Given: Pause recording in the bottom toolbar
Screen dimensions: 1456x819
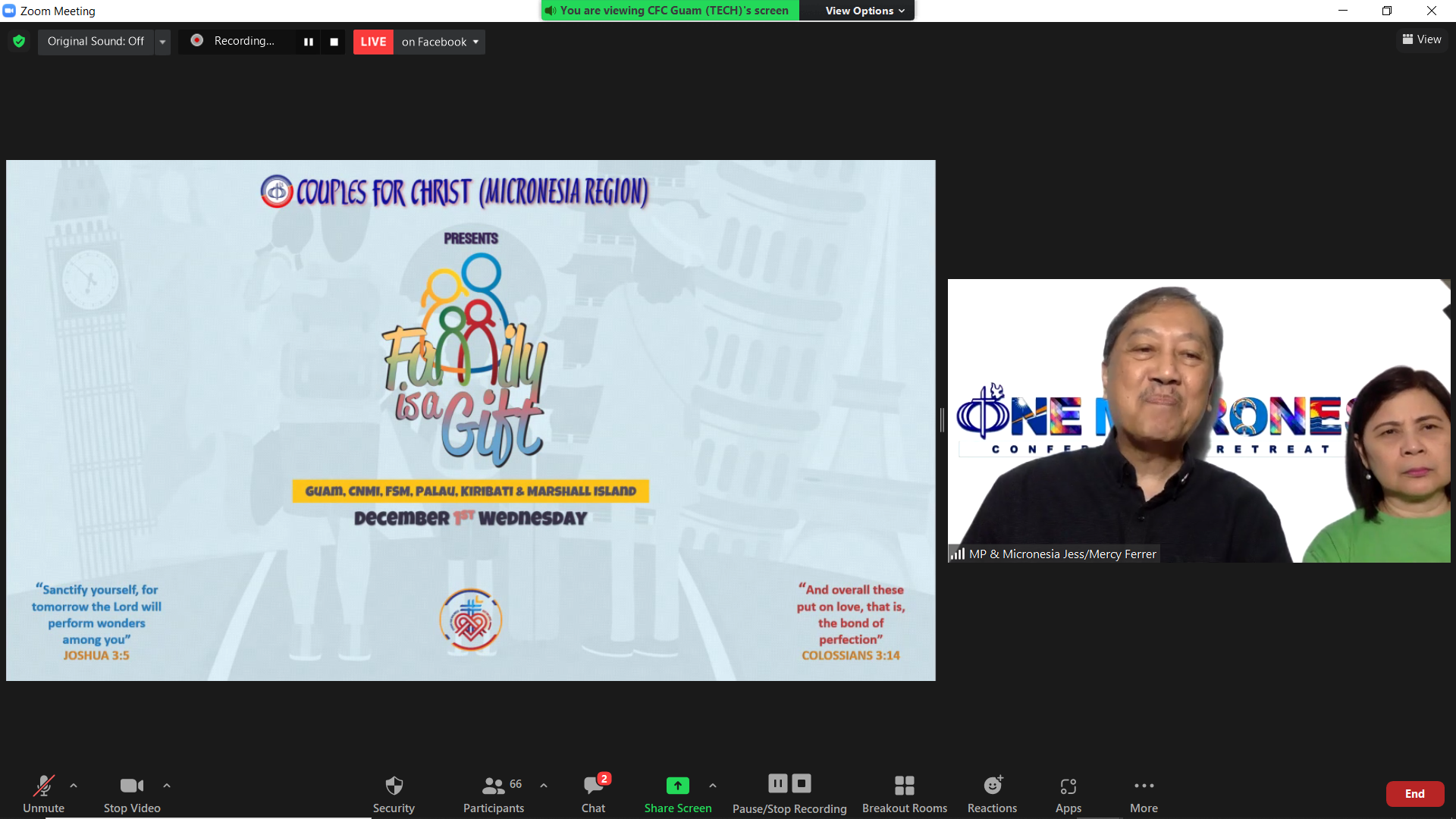Looking at the screenshot, I should point(778,783).
